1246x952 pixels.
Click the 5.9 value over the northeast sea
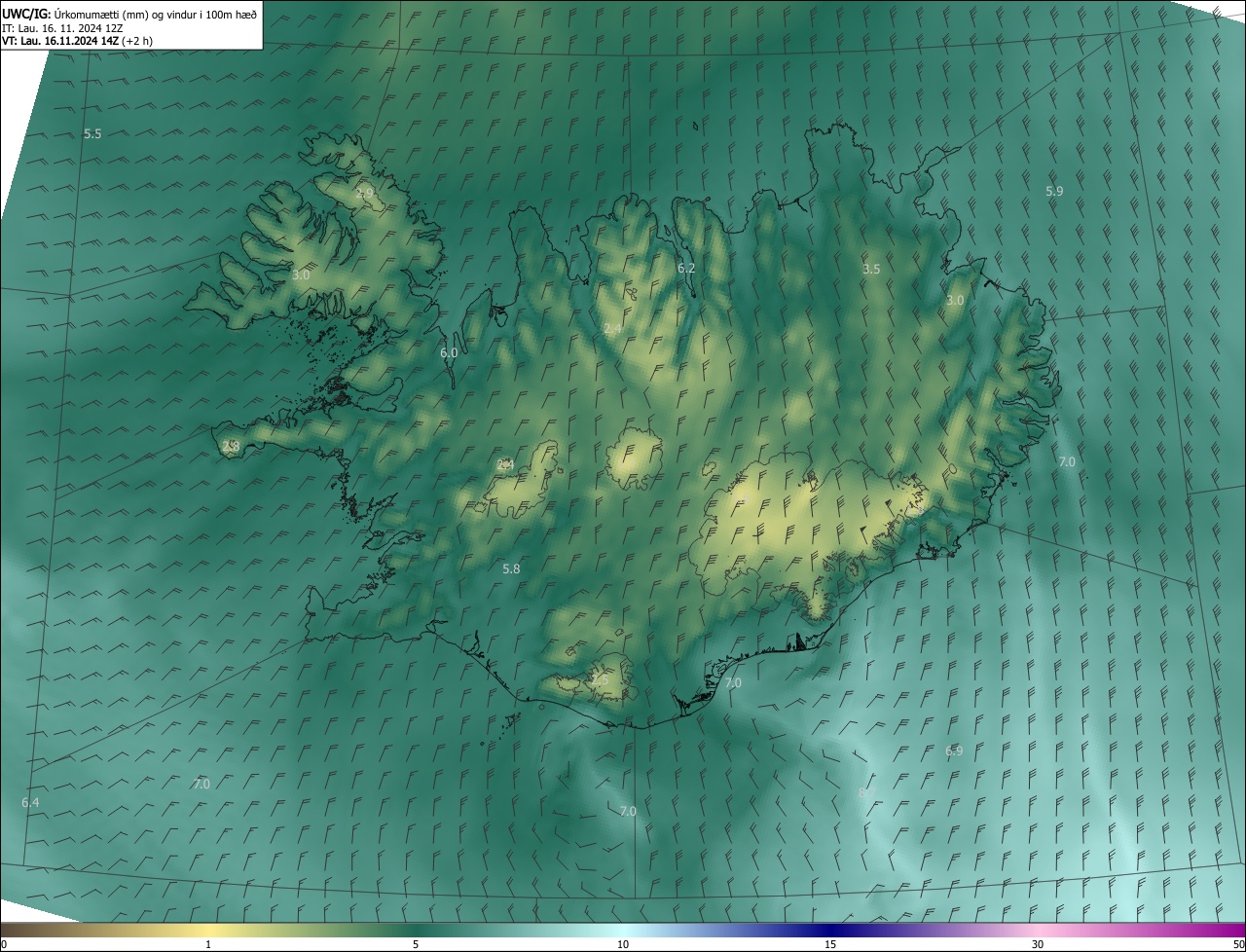1054,192
